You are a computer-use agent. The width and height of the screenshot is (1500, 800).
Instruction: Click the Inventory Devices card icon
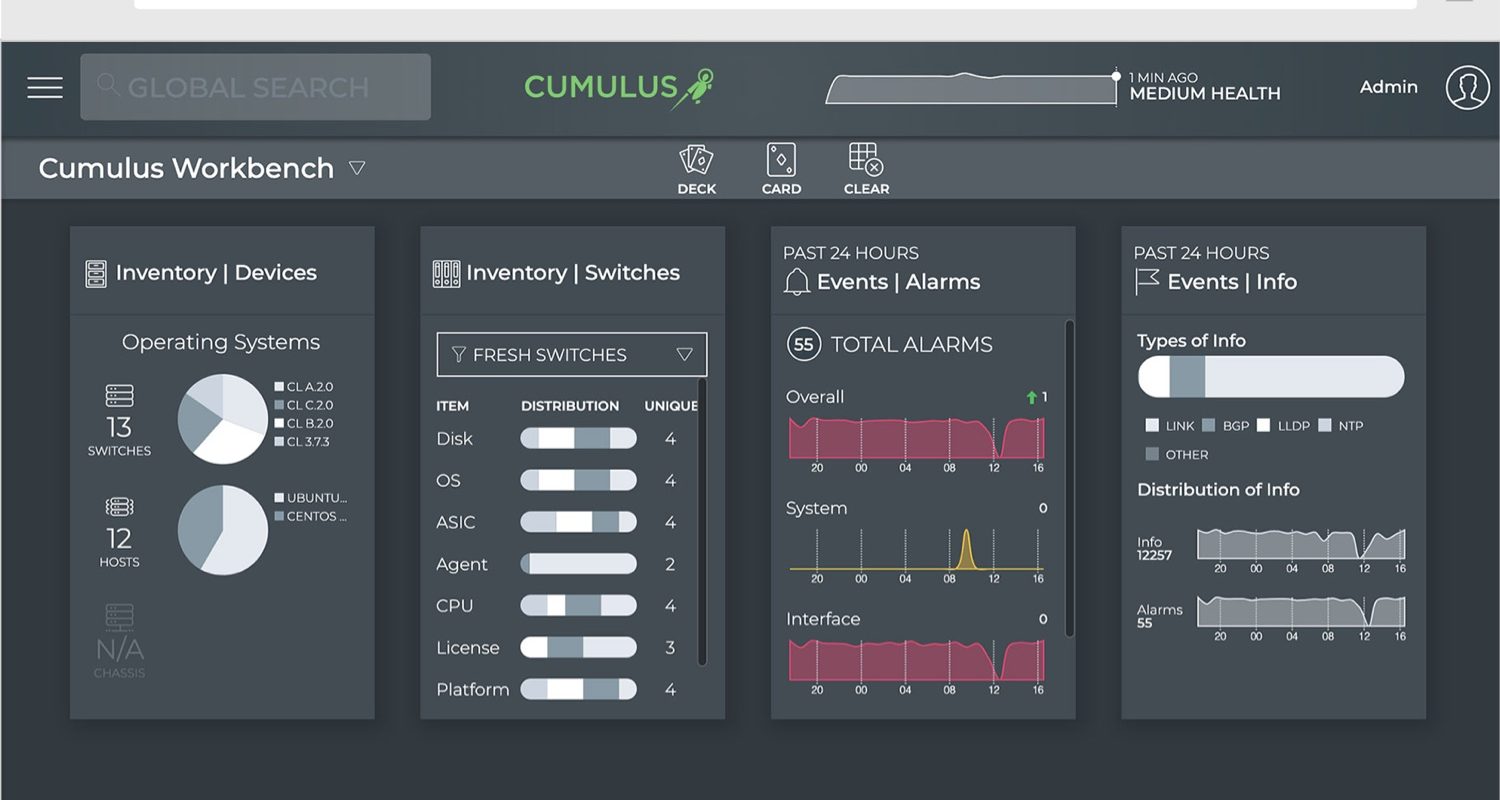tap(96, 273)
